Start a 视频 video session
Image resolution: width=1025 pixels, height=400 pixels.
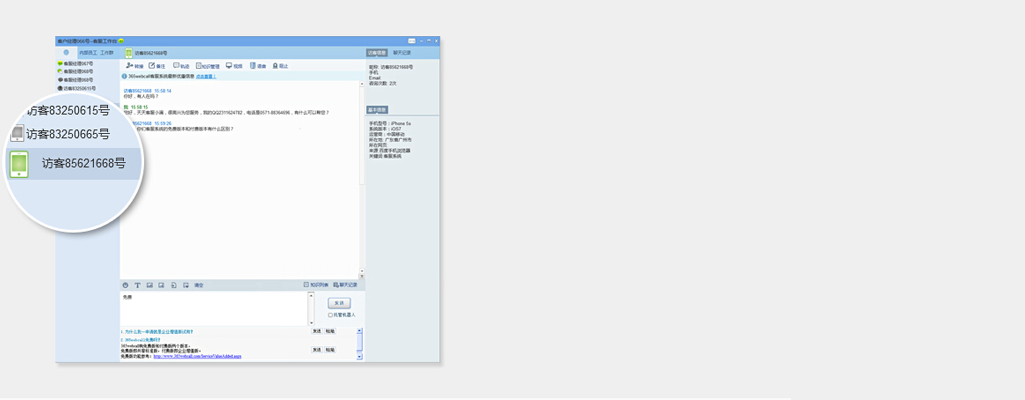234,65
